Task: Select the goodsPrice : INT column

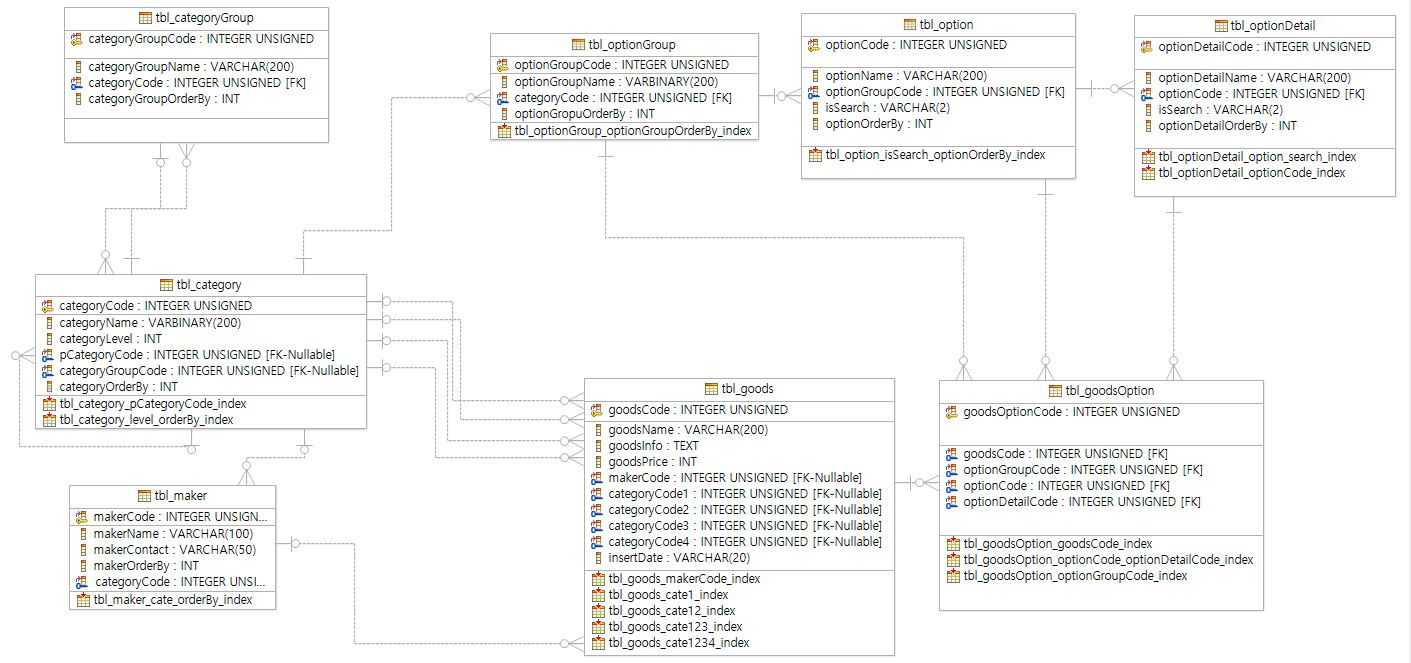Action: pos(653,462)
